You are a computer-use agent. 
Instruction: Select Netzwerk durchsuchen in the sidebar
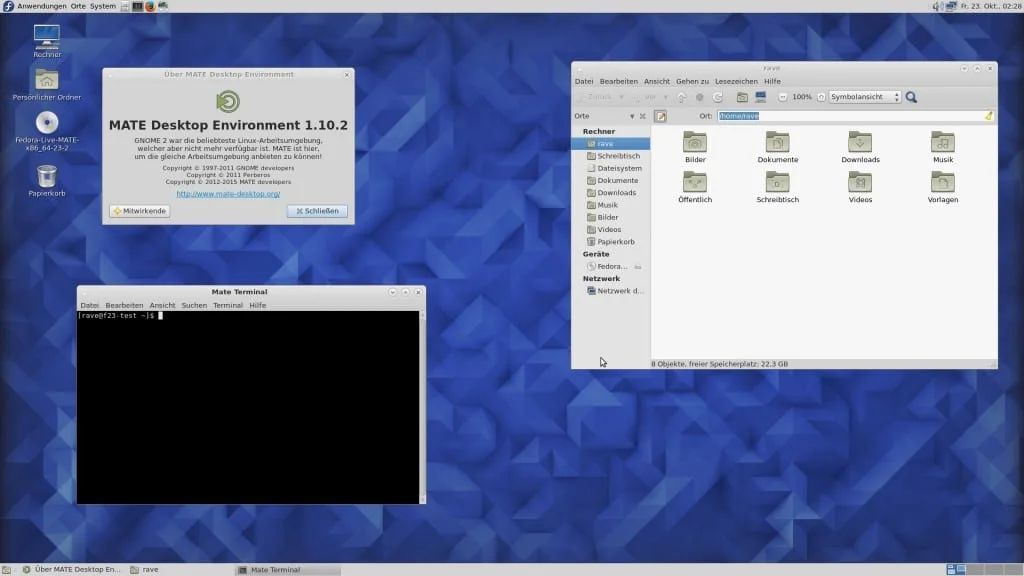click(x=615, y=291)
